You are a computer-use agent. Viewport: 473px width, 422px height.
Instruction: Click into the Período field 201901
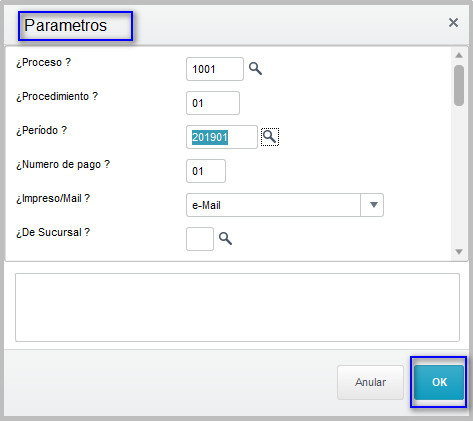coord(222,137)
